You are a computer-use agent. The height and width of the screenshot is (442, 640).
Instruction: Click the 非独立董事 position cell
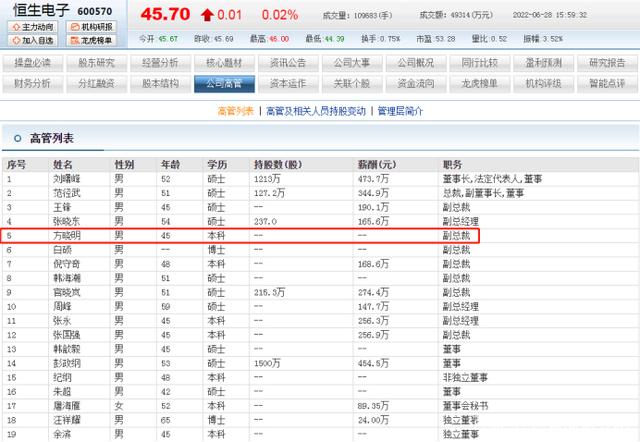(x=466, y=378)
